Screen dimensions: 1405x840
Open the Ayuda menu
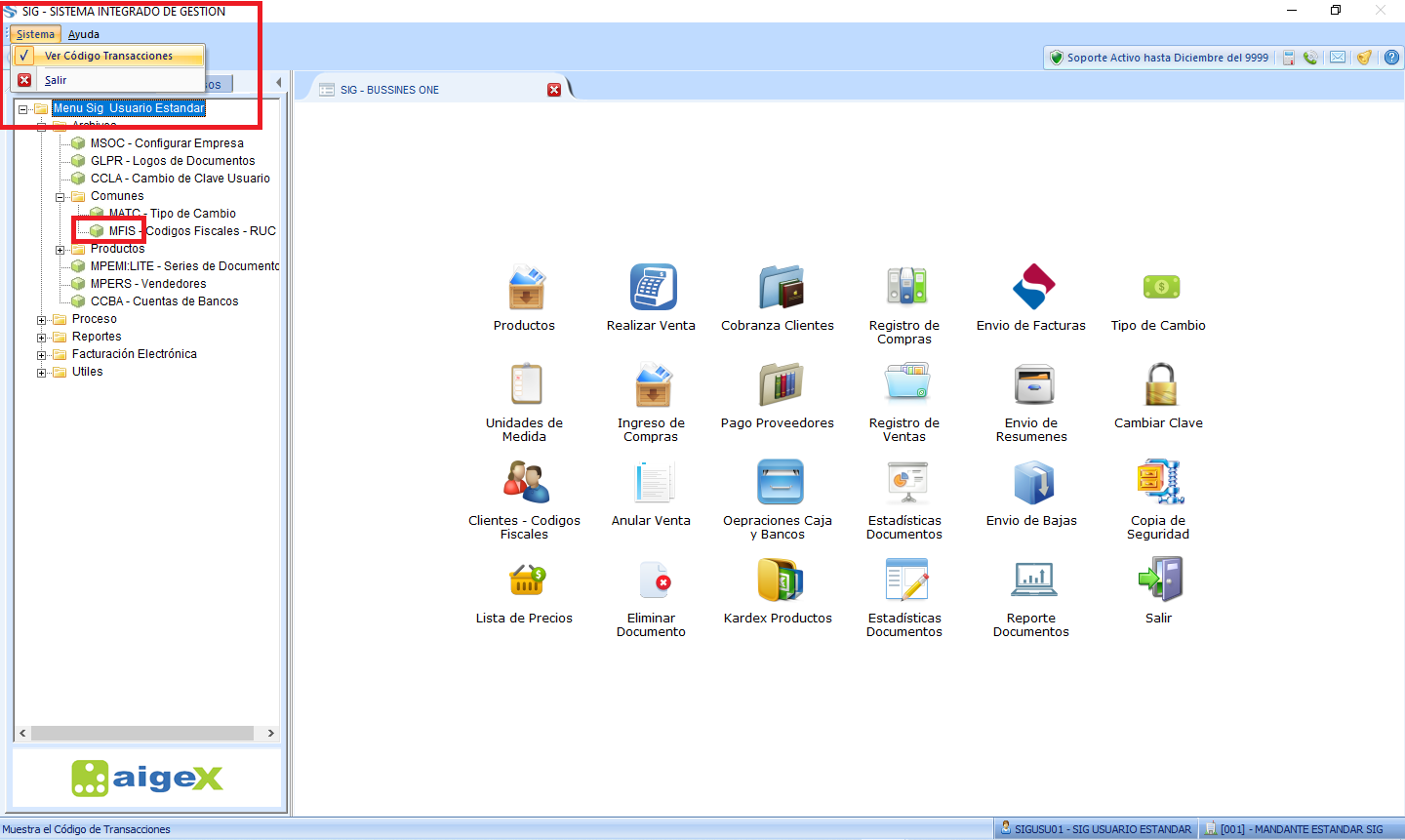click(x=84, y=34)
